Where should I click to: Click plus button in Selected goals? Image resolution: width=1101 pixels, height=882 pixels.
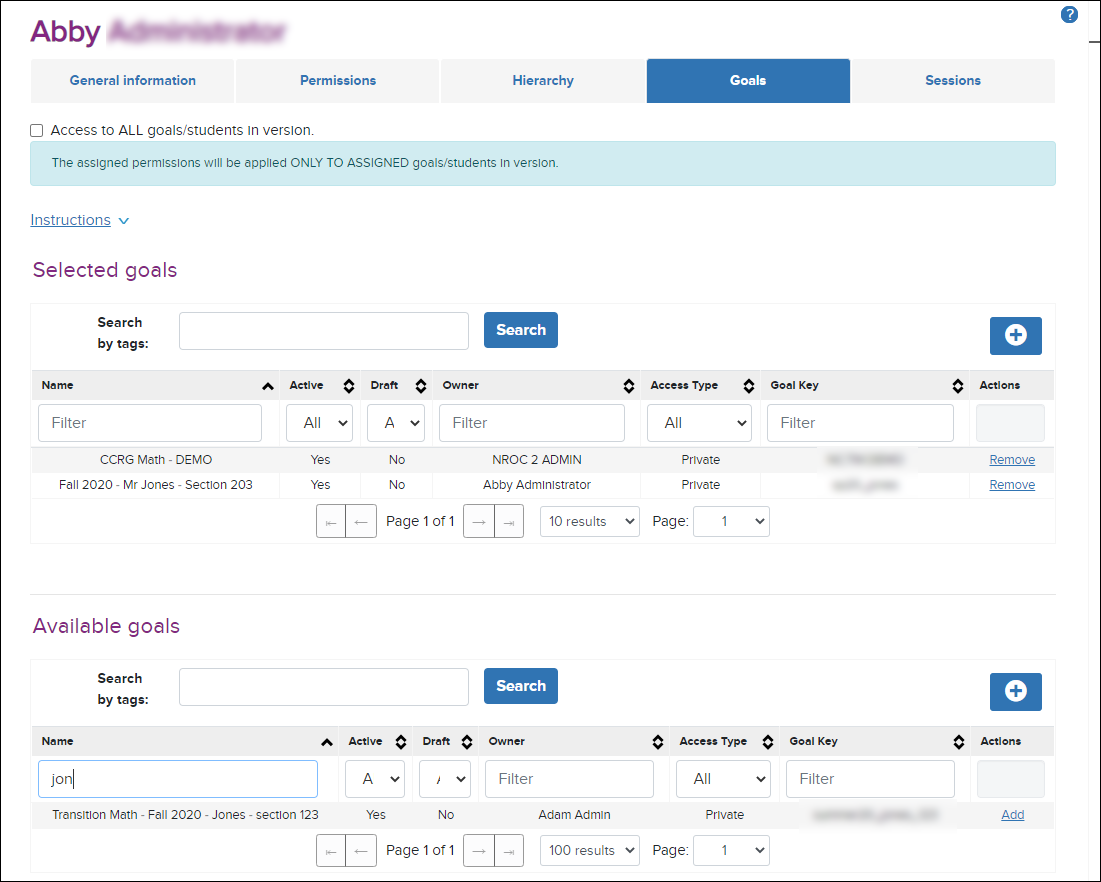(x=1015, y=335)
